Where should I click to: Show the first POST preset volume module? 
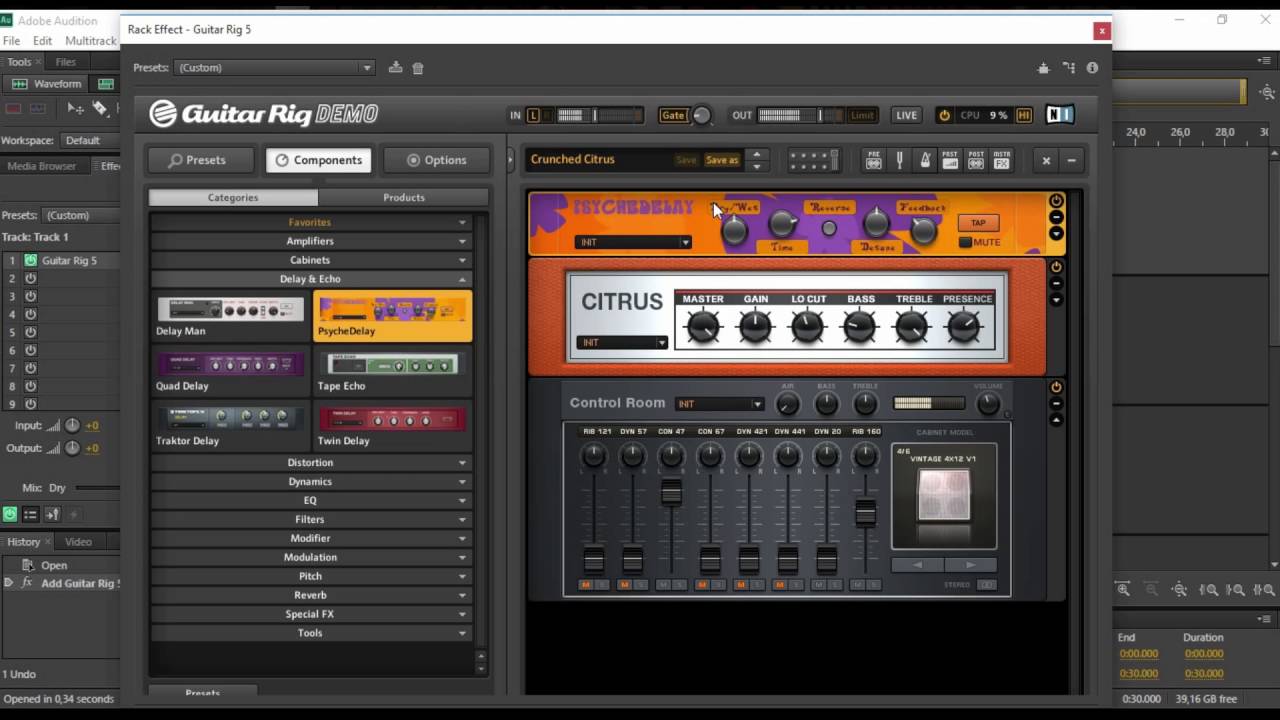[x=950, y=160]
